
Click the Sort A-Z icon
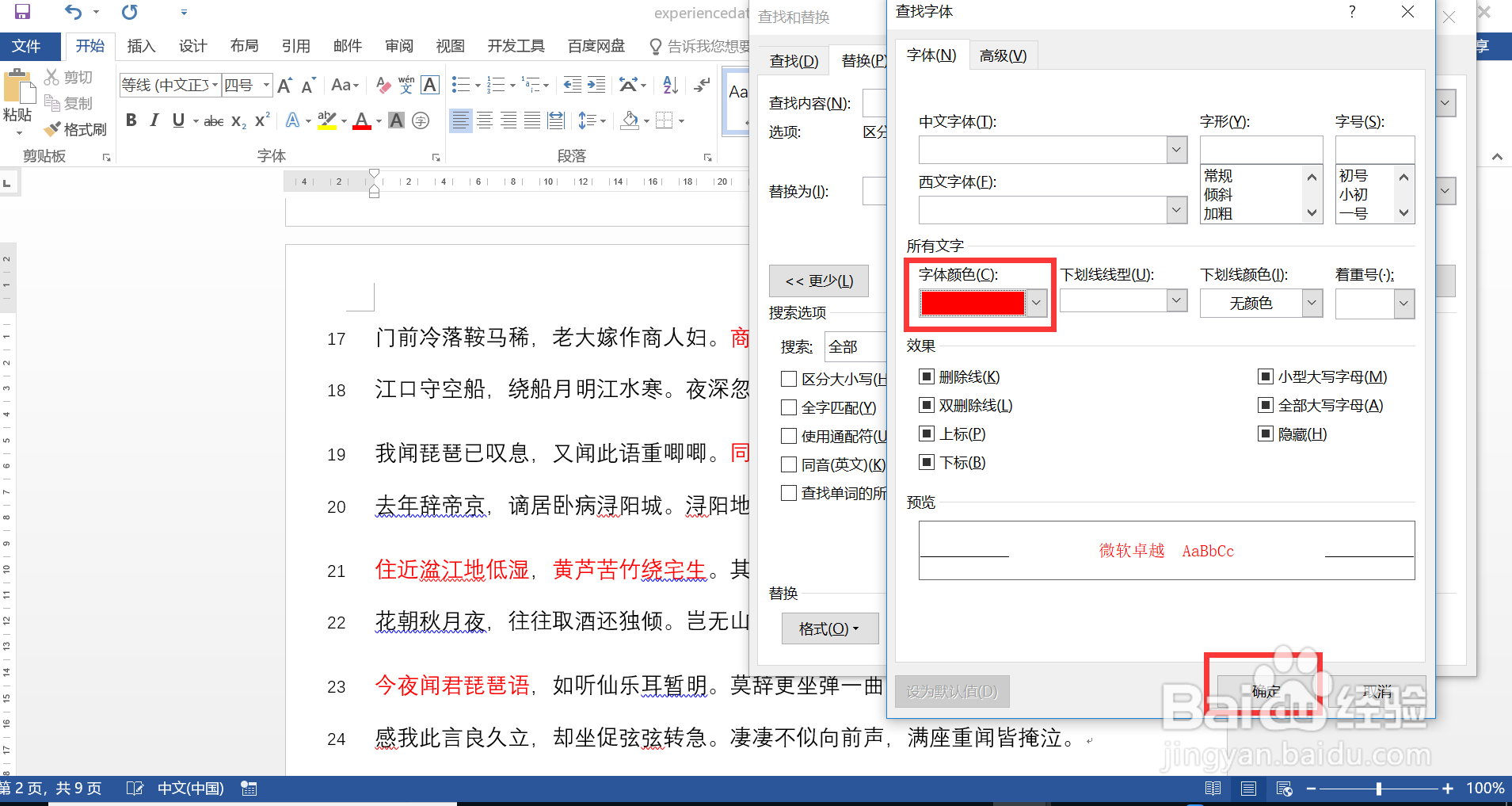tap(670, 85)
